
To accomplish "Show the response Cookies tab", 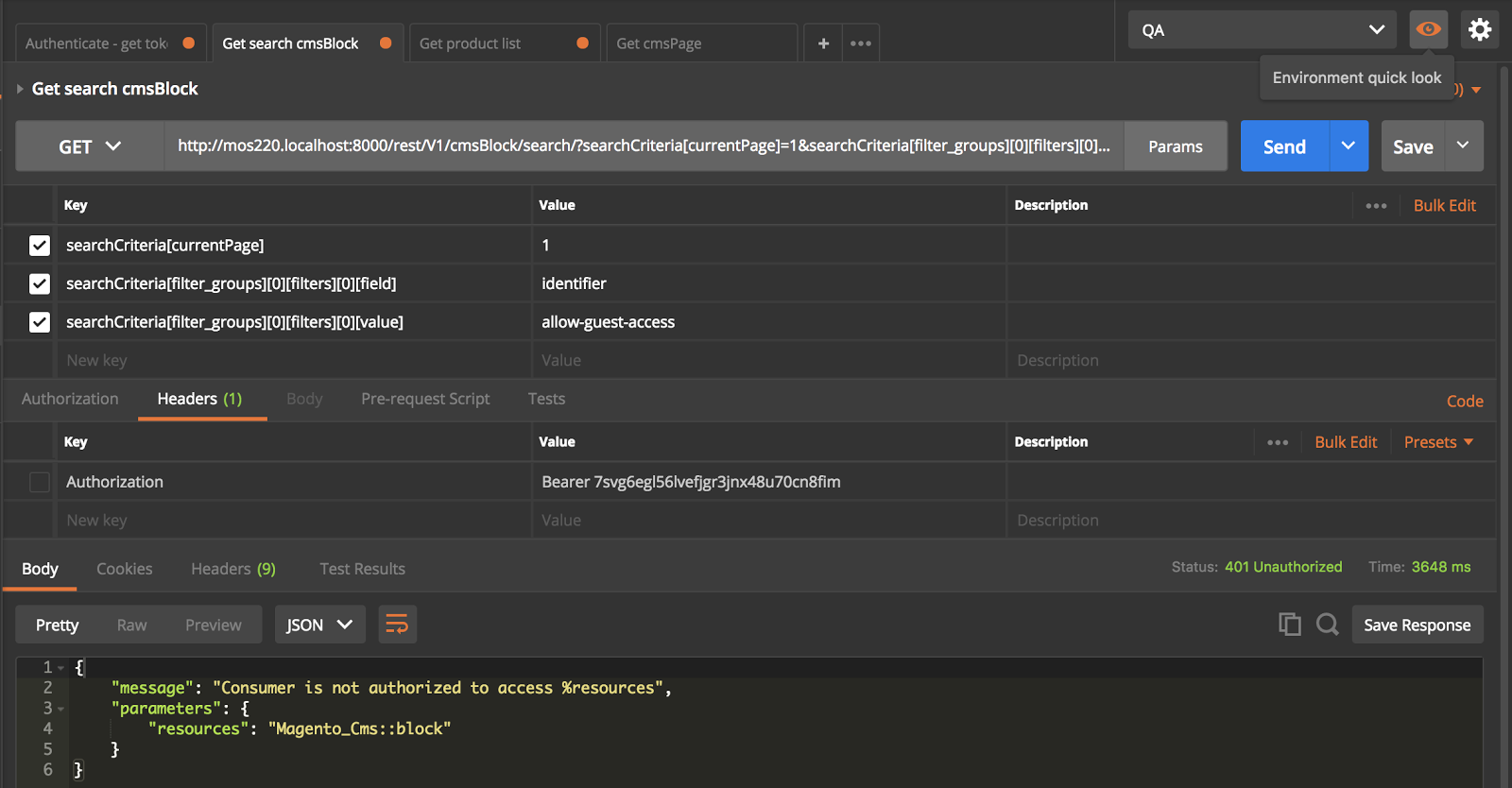I will (x=124, y=569).
